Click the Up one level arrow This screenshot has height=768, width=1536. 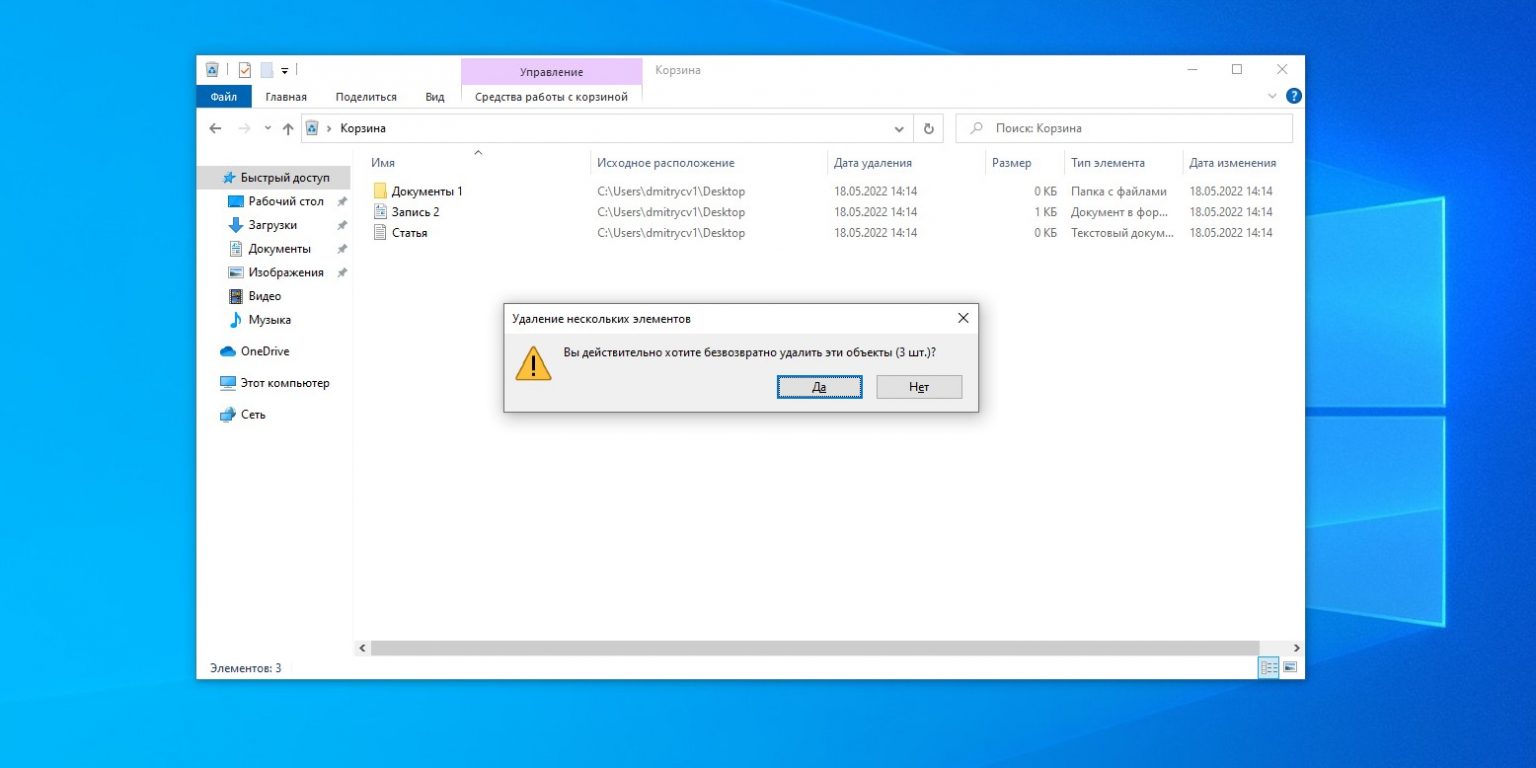tap(288, 128)
